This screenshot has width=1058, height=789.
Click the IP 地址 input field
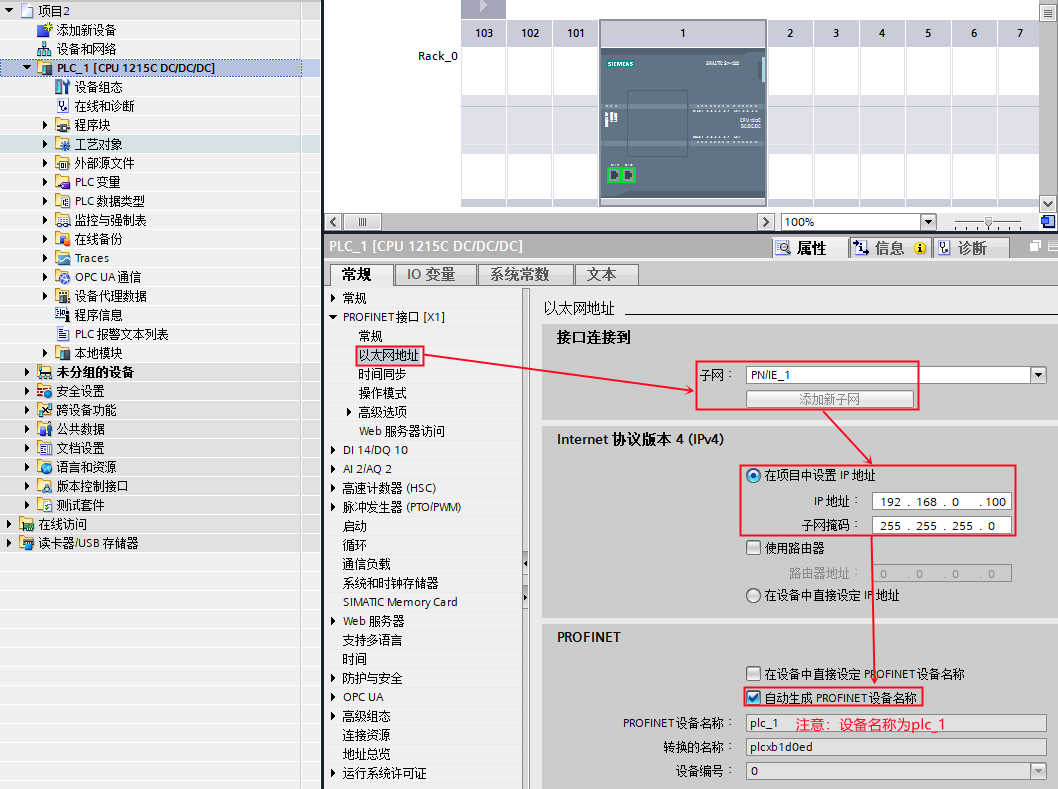pos(941,501)
